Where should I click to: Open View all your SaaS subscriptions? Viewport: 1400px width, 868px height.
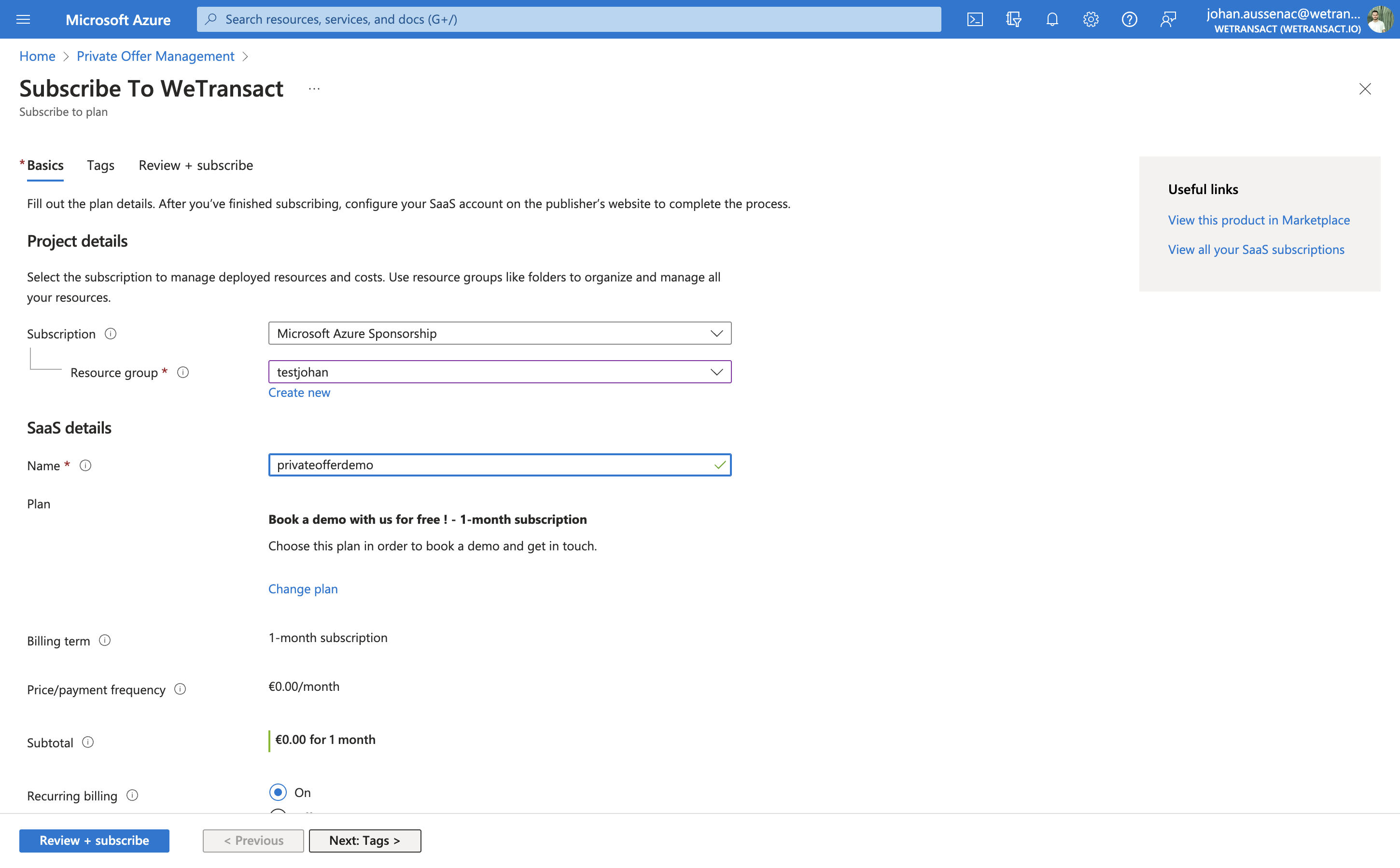pyautogui.click(x=1256, y=250)
